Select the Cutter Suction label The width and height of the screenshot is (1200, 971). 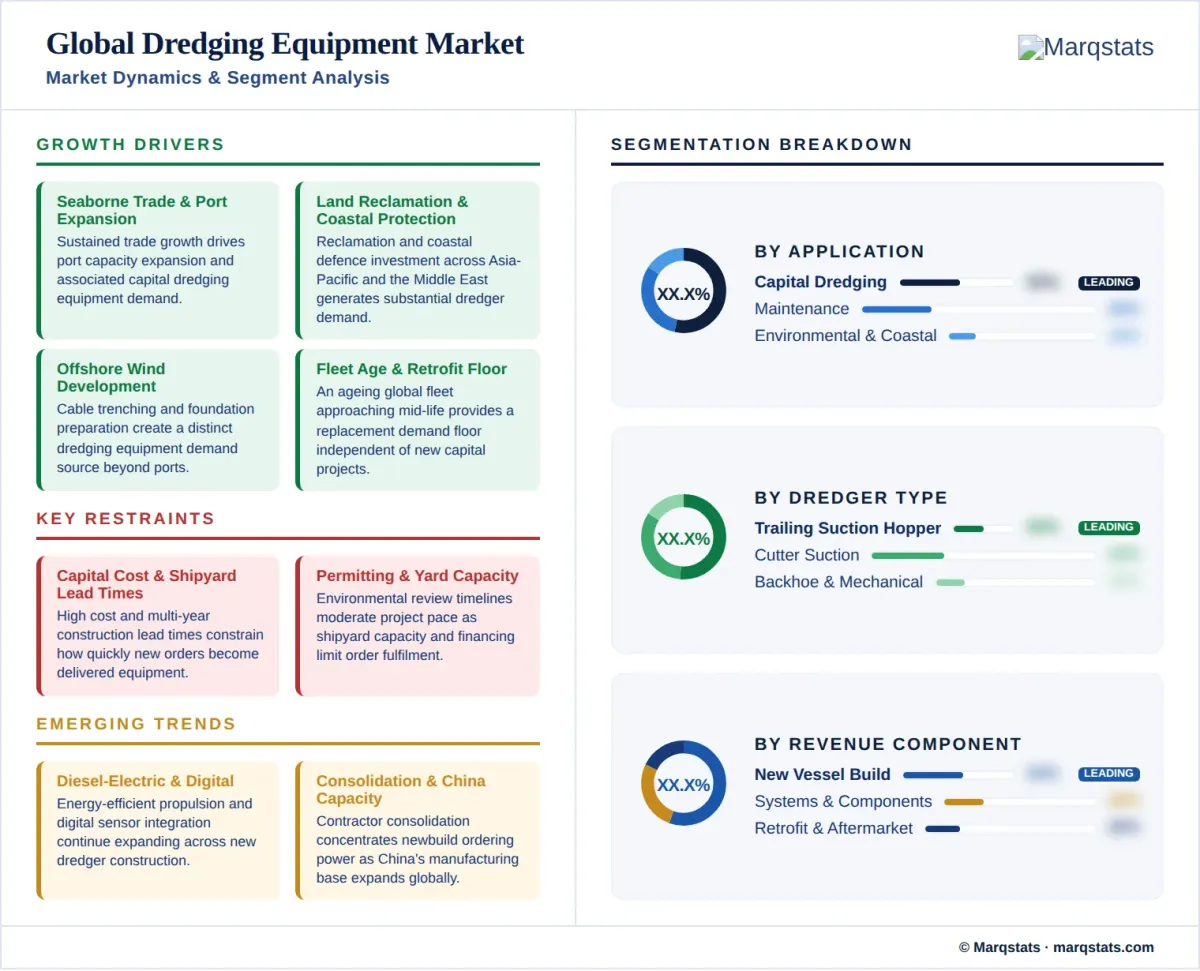point(807,555)
